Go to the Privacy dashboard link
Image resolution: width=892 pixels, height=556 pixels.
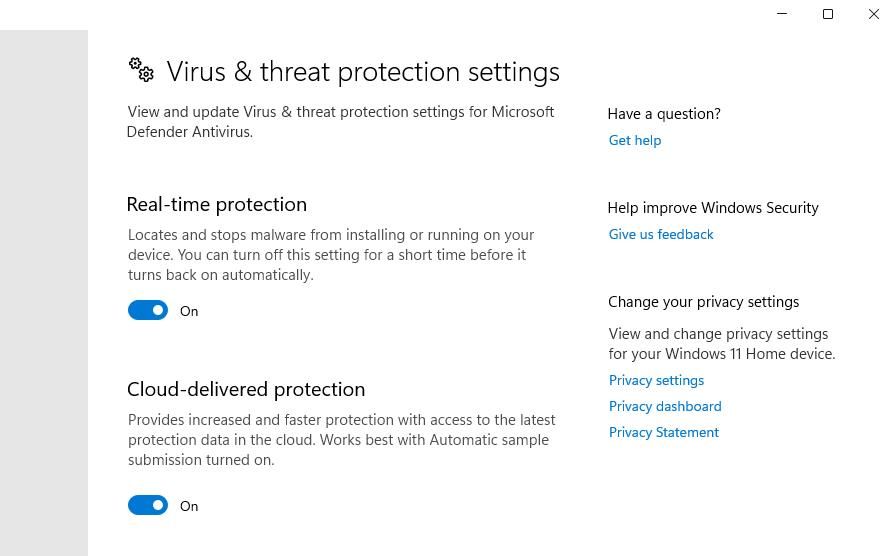click(x=665, y=406)
